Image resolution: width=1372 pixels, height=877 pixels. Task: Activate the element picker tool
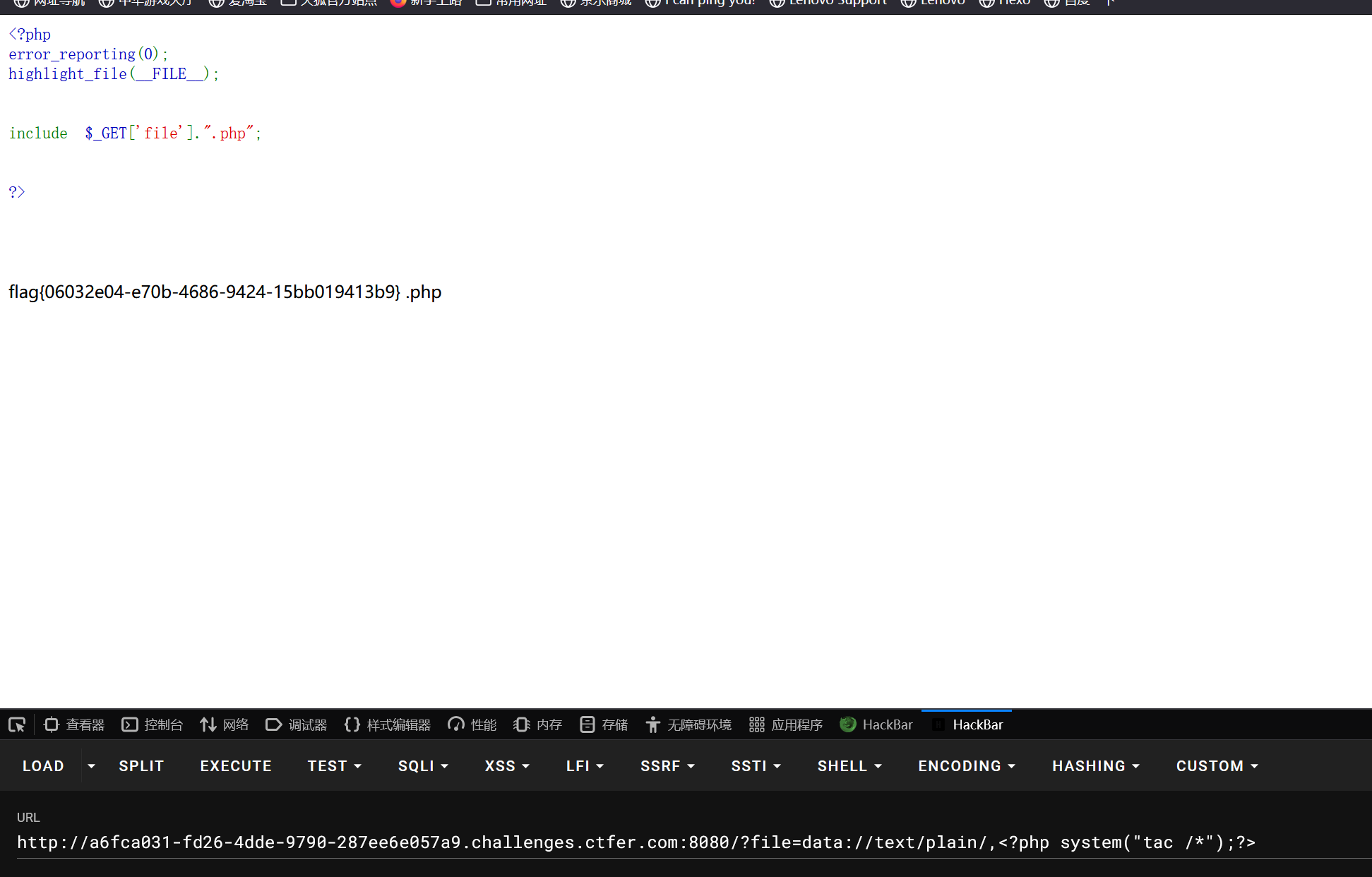click(17, 724)
